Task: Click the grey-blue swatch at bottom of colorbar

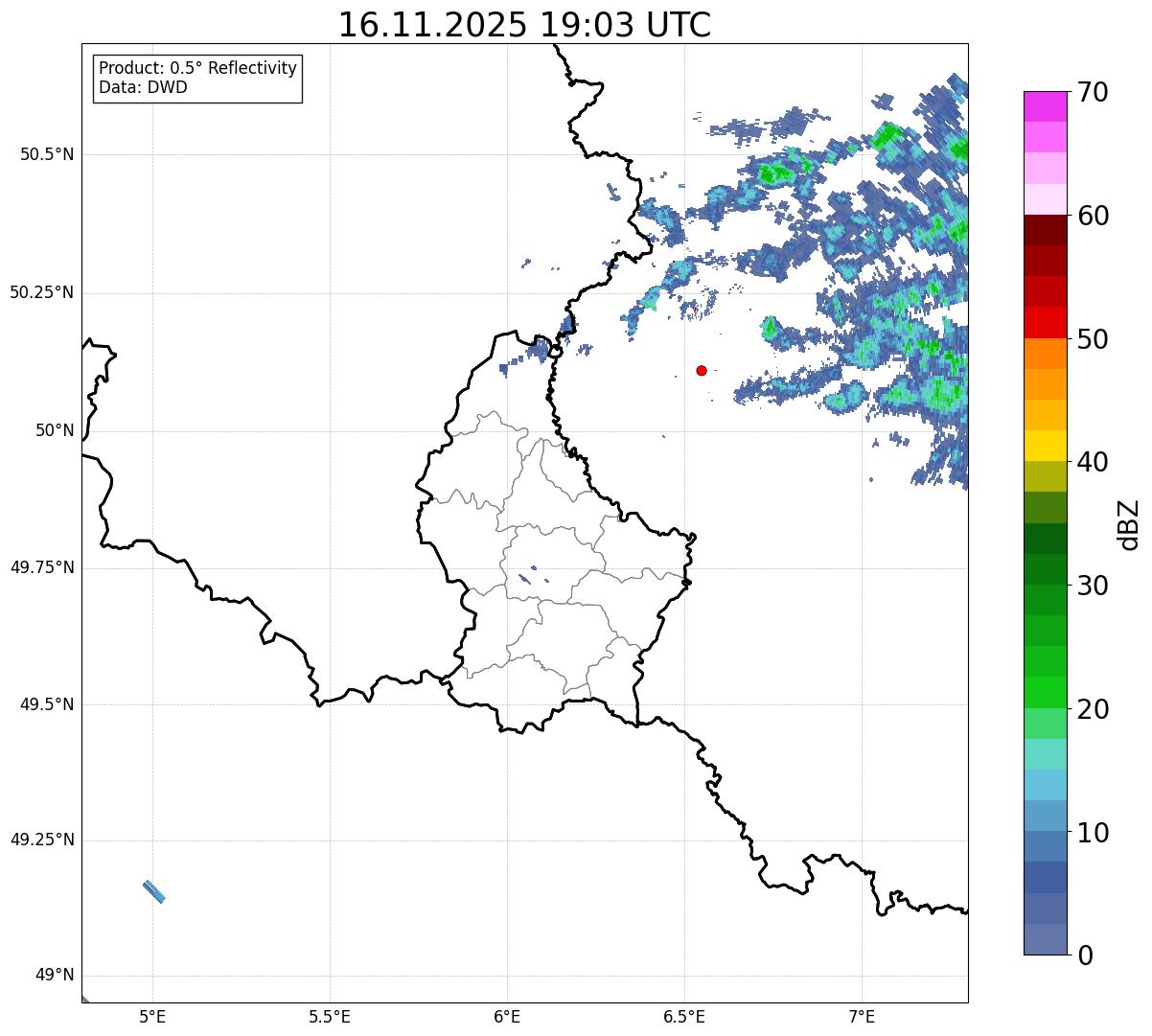Action: point(1045,939)
